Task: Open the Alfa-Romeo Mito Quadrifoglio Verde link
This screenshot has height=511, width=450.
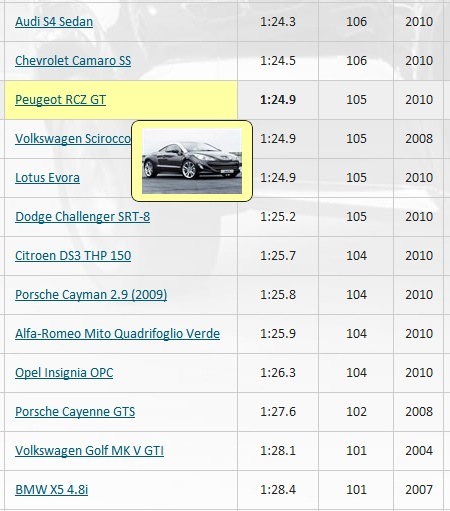Action: 117,334
